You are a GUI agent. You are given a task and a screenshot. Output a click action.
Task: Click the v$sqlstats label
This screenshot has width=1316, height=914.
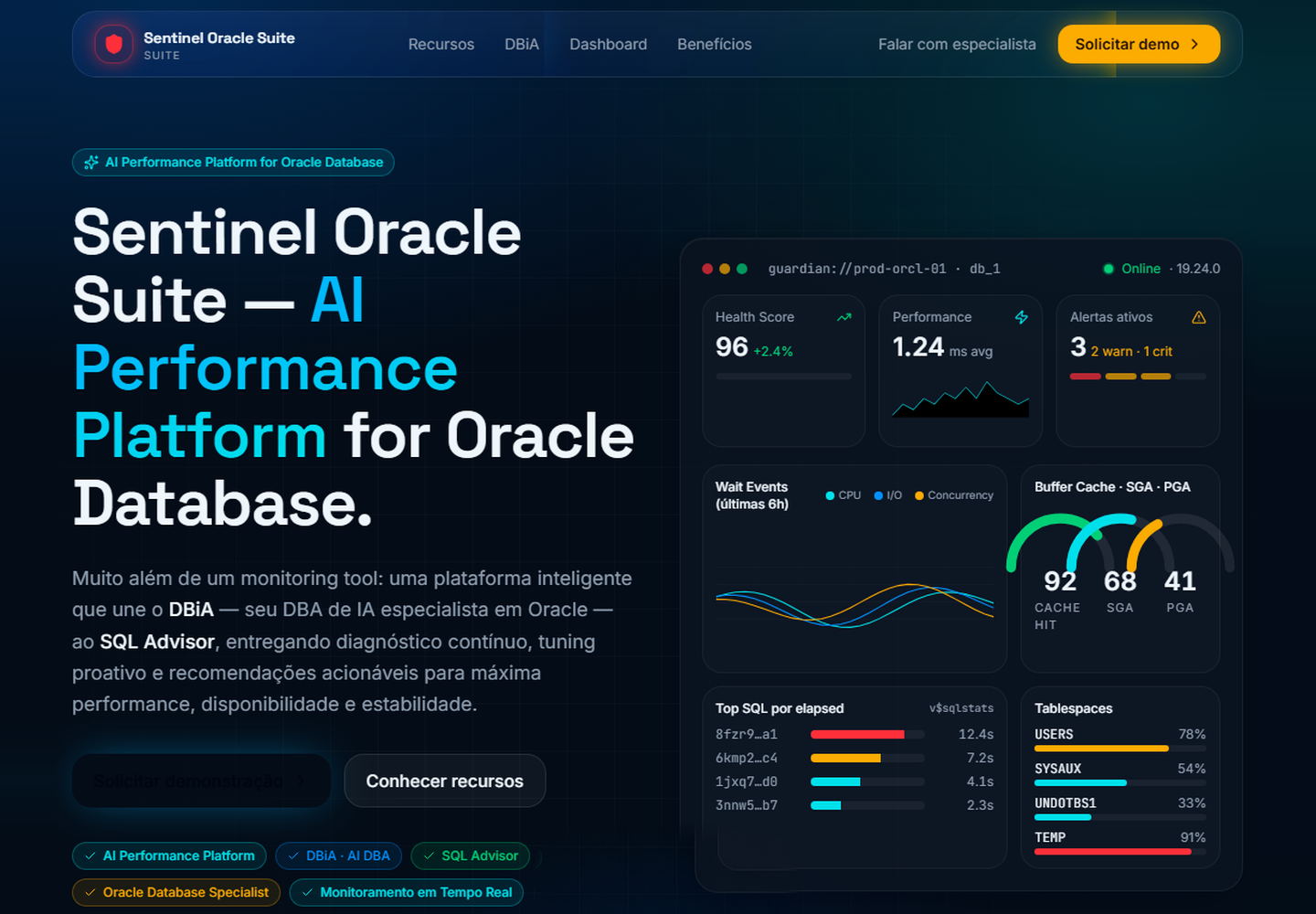tap(961, 708)
